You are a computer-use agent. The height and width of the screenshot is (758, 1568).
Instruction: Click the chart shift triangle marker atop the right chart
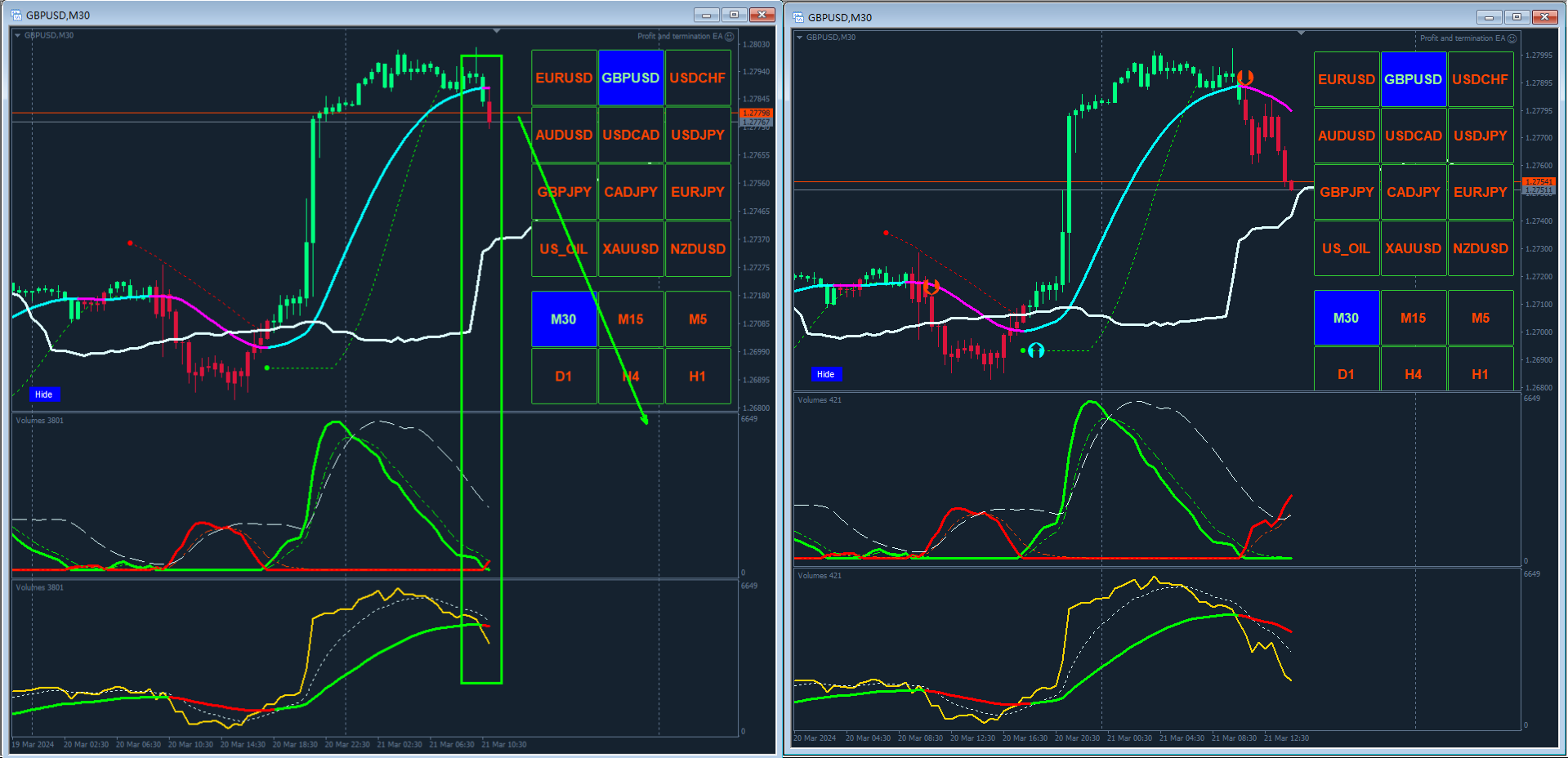[1301, 33]
